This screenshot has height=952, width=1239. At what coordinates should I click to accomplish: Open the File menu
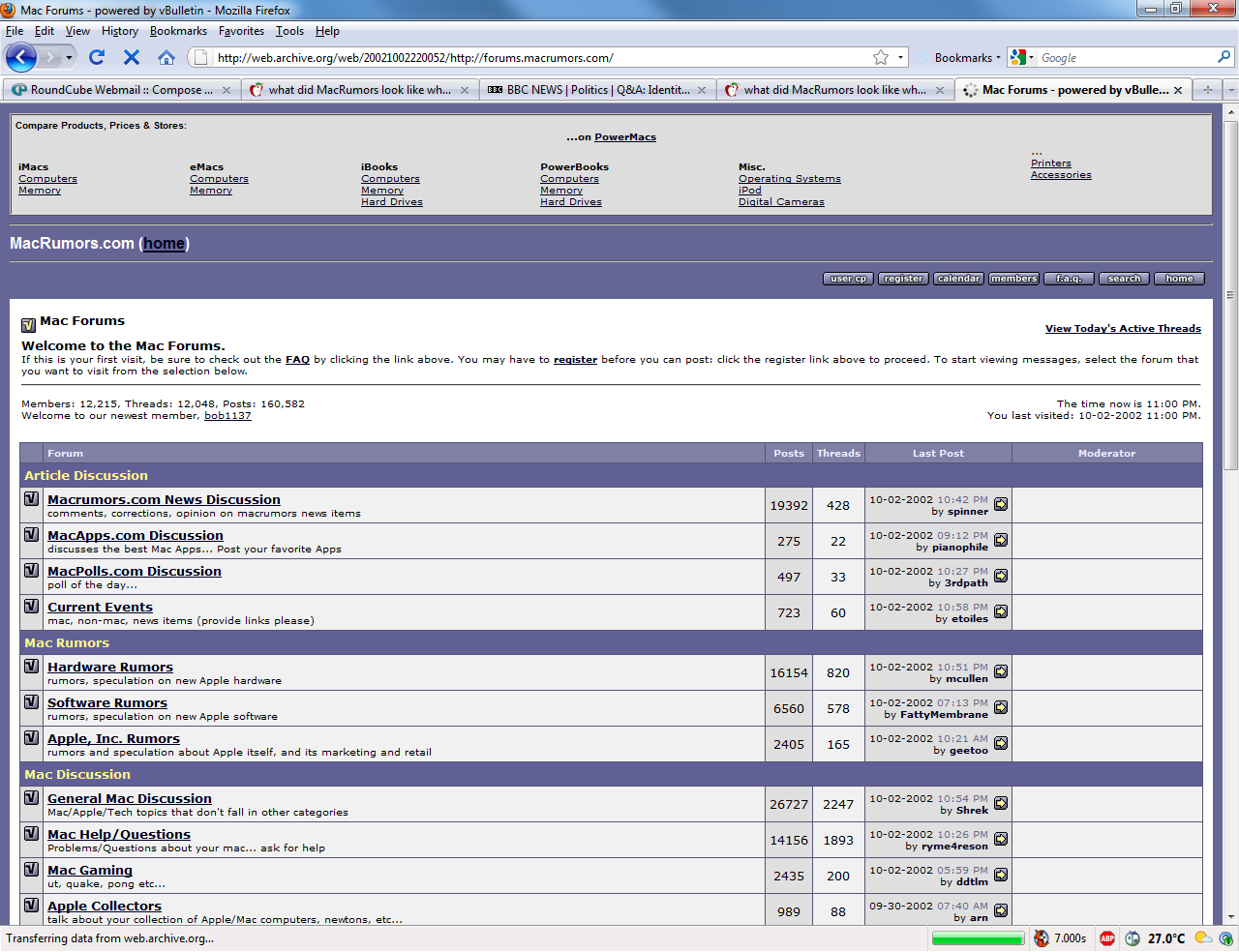click(x=15, y=31)
